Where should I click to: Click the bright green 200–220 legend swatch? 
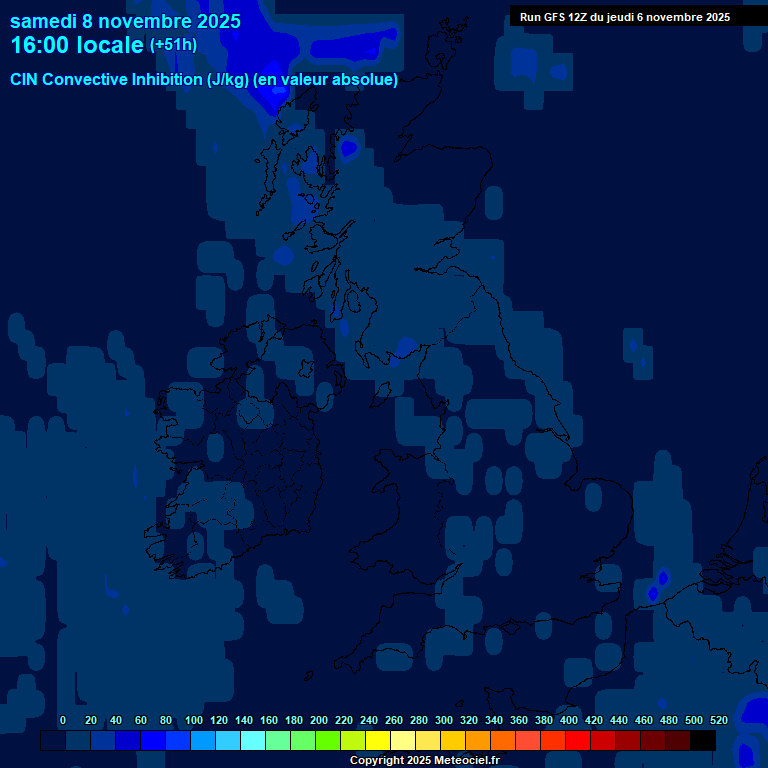[328, 741]
